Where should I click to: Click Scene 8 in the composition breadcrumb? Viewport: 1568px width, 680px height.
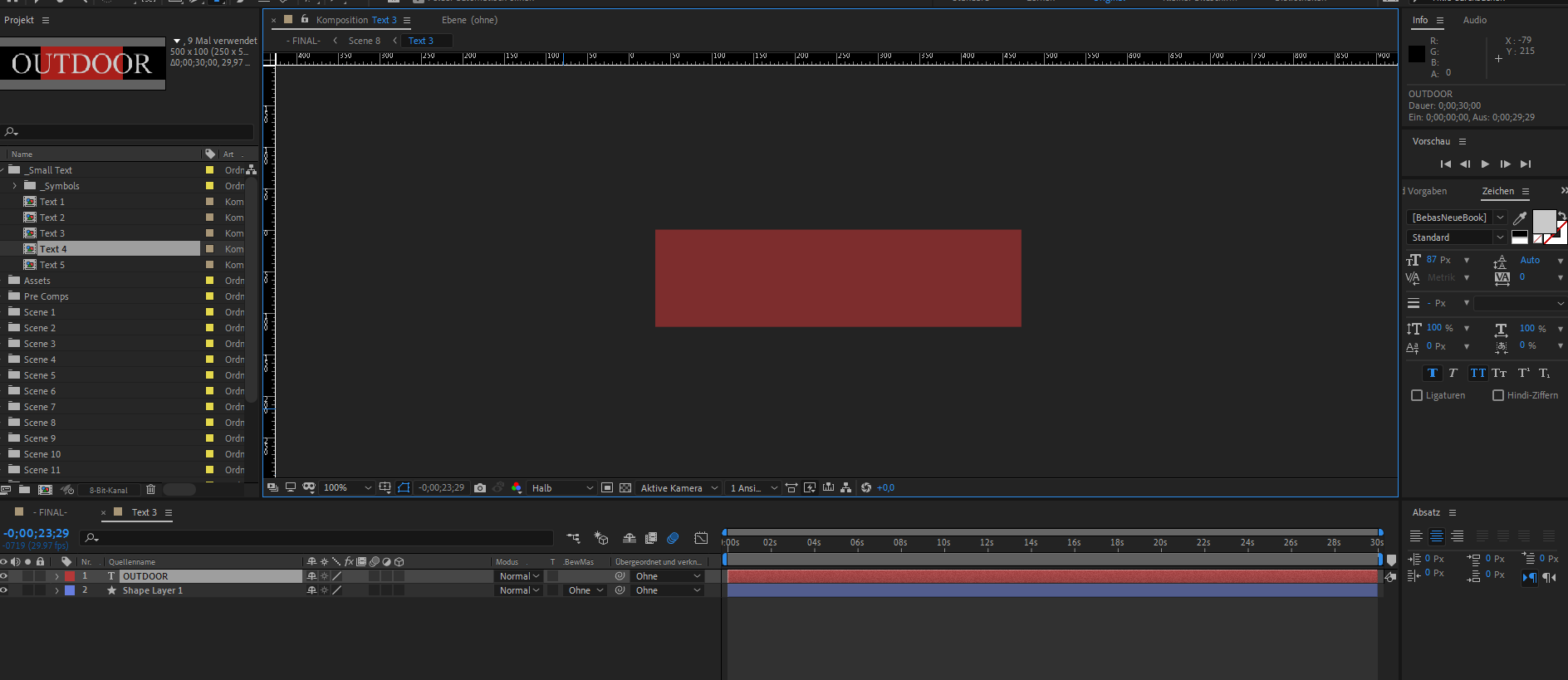tap(364, 41)
